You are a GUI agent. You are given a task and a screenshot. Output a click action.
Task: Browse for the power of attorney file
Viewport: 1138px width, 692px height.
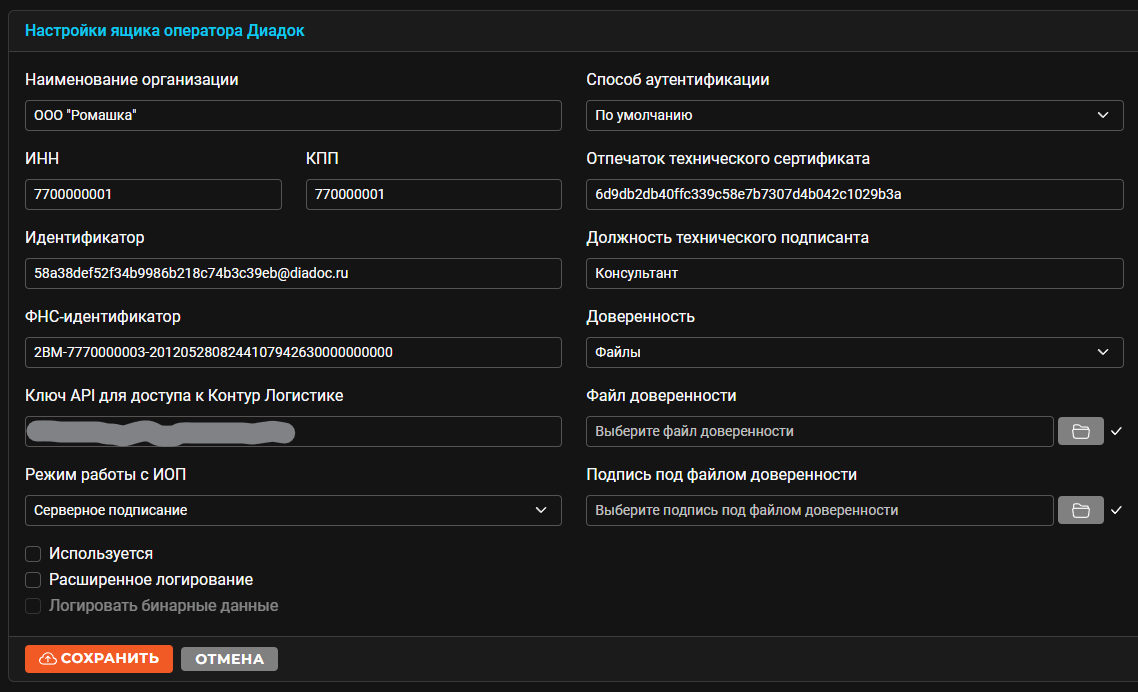[1081, 431]
